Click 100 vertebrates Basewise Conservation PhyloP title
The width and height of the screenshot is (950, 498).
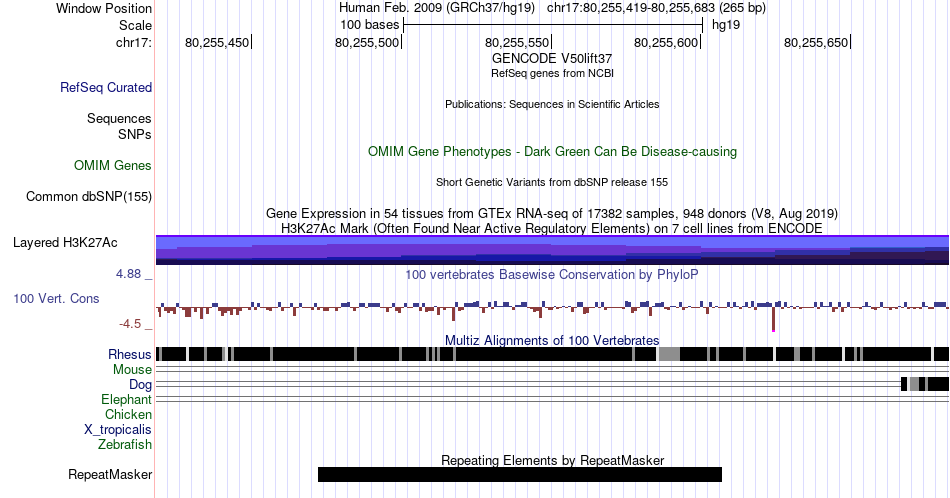[x=552, y=274]
